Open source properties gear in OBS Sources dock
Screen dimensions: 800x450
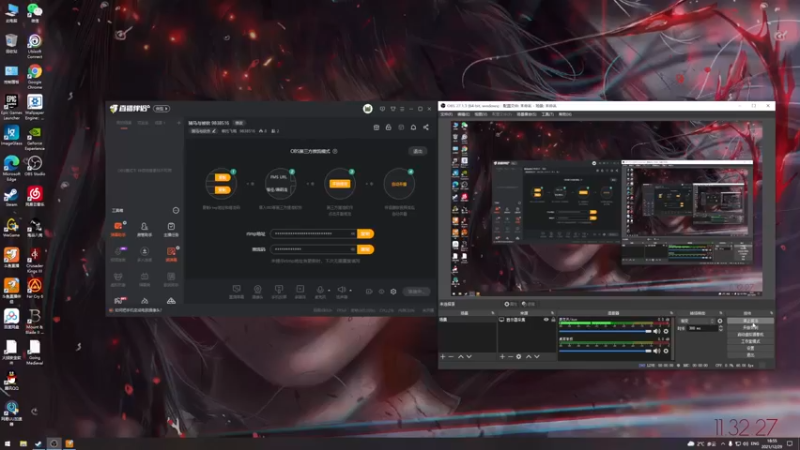[518, 357]
